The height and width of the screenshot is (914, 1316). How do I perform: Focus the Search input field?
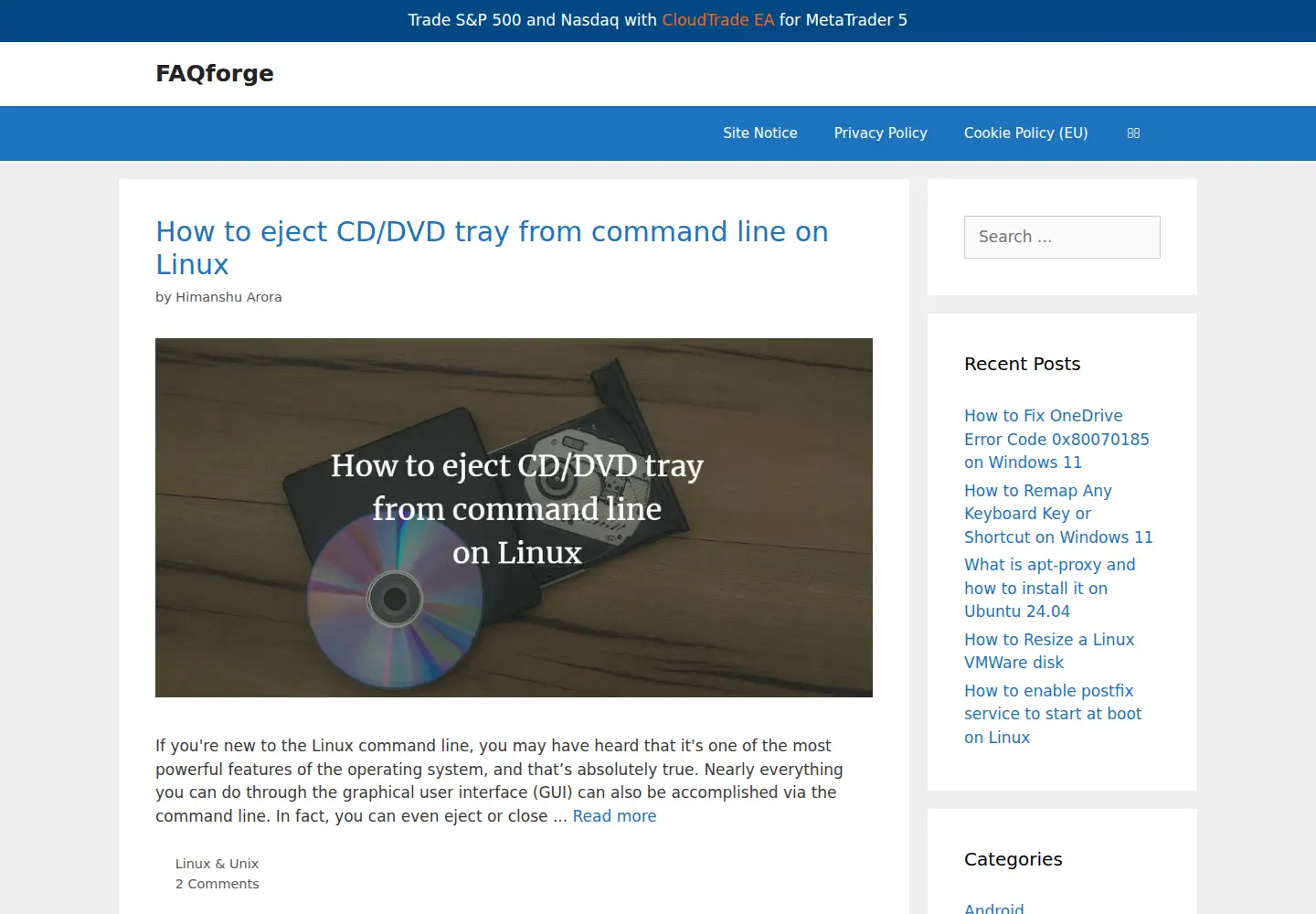(1062, 237)
